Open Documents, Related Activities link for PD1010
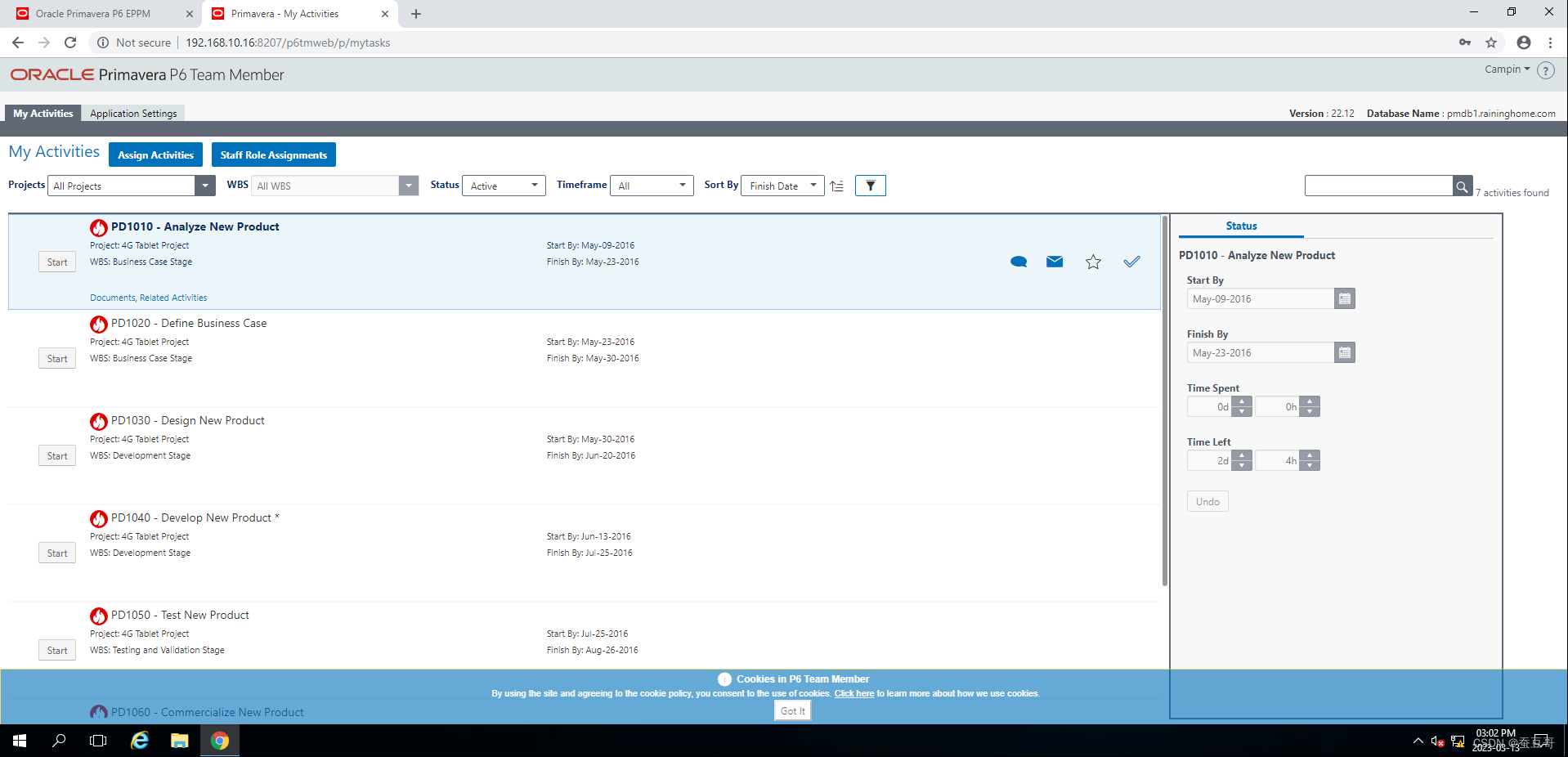This screenshot has width=1568, height=757. (x=148, y=298)
